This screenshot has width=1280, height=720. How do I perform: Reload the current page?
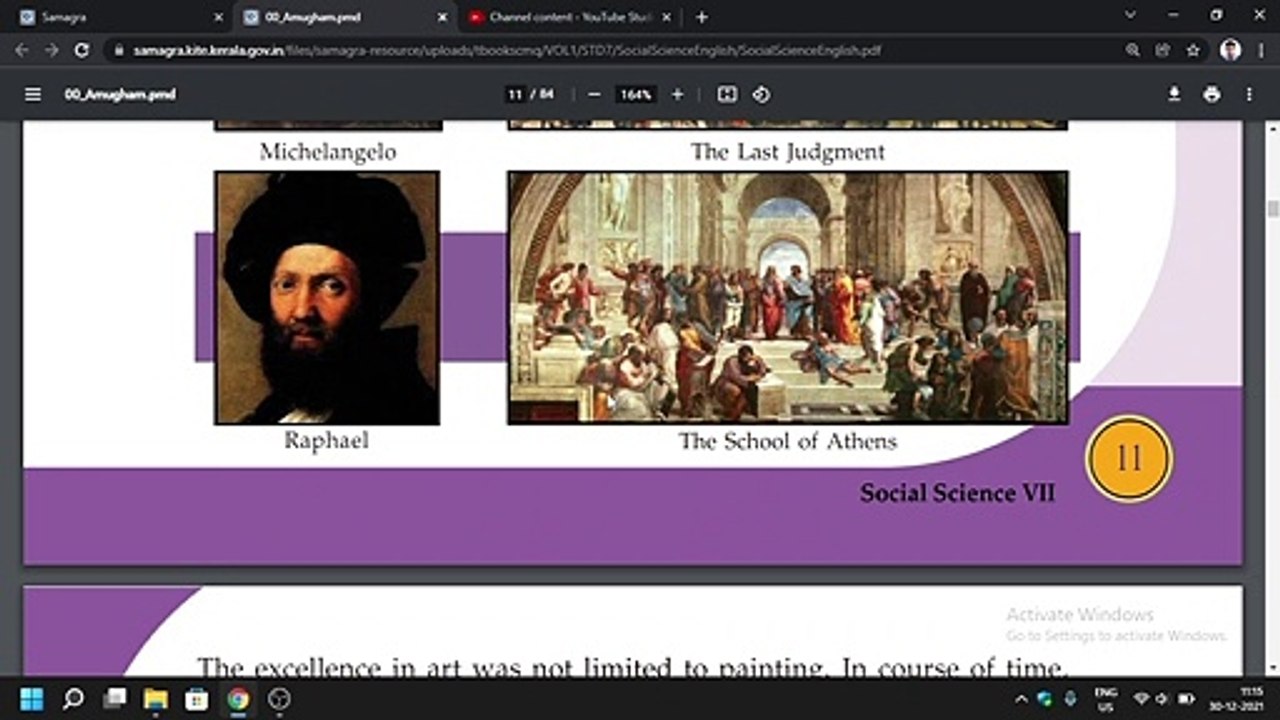(x=82, y=50)
